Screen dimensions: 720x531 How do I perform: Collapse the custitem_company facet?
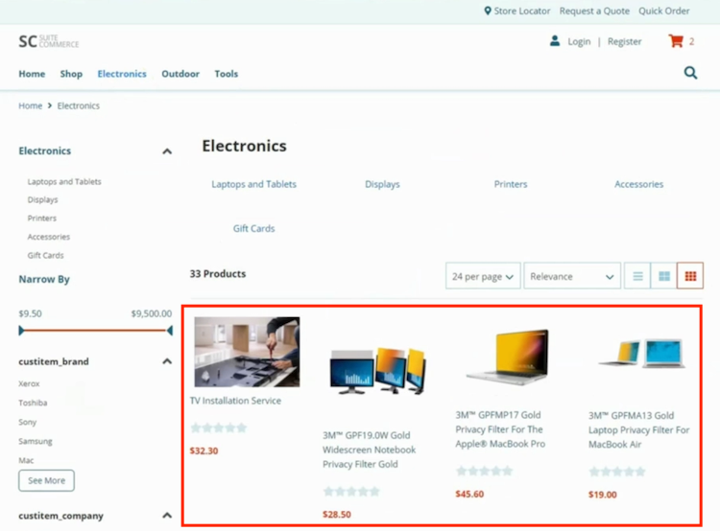[x=167, y=515]
